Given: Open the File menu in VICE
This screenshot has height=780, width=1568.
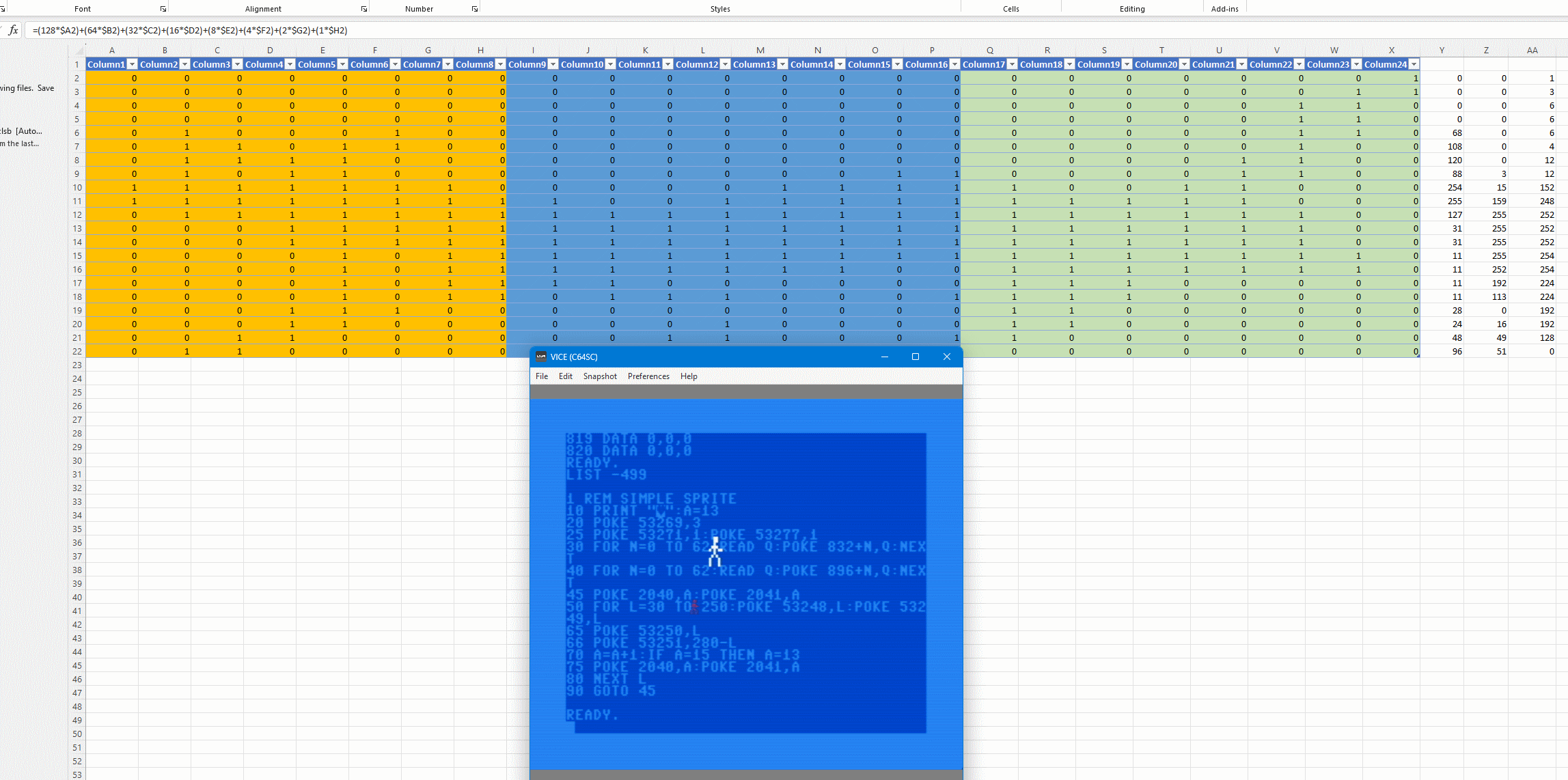Looking at the screenshot, I should click(x=542, y=376).
